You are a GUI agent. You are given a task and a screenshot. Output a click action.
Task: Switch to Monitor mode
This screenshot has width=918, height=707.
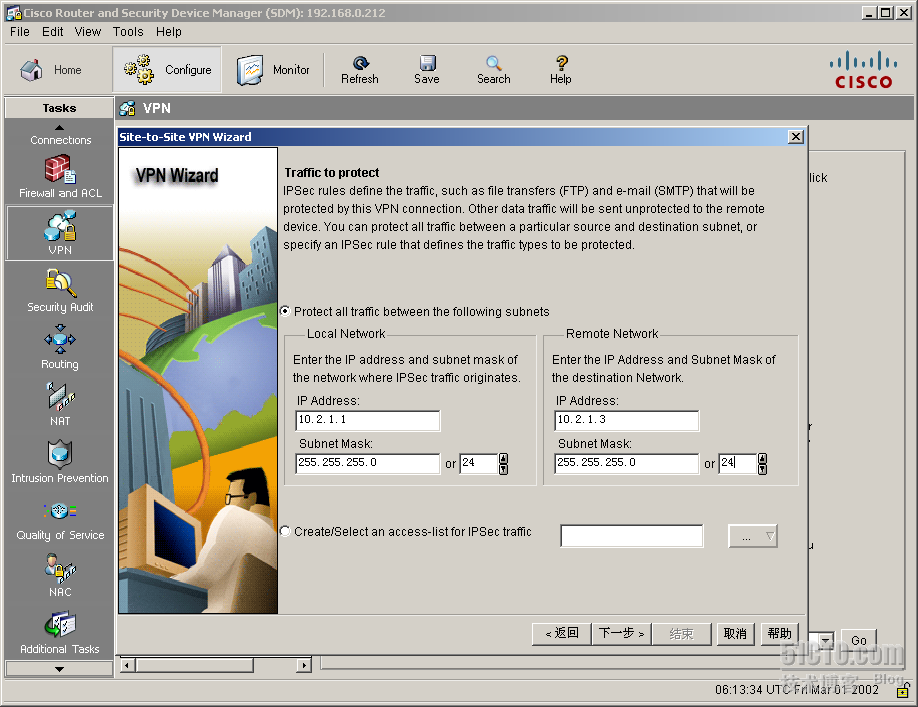(x=273, y=70)
